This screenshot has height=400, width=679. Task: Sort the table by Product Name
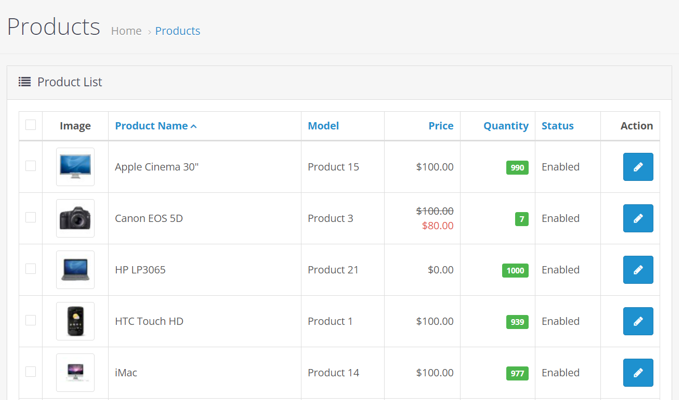[x=155, y=126]
